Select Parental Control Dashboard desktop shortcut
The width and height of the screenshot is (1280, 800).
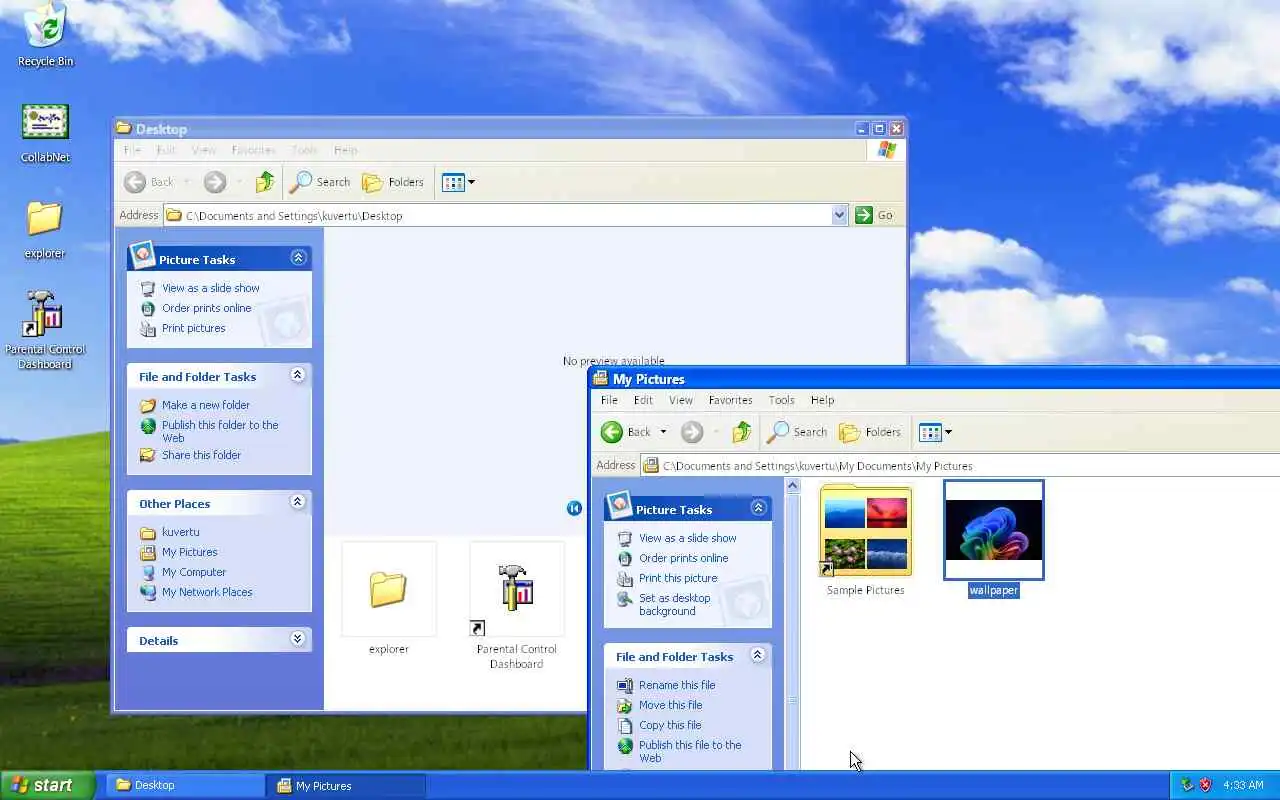coord(45,330)
